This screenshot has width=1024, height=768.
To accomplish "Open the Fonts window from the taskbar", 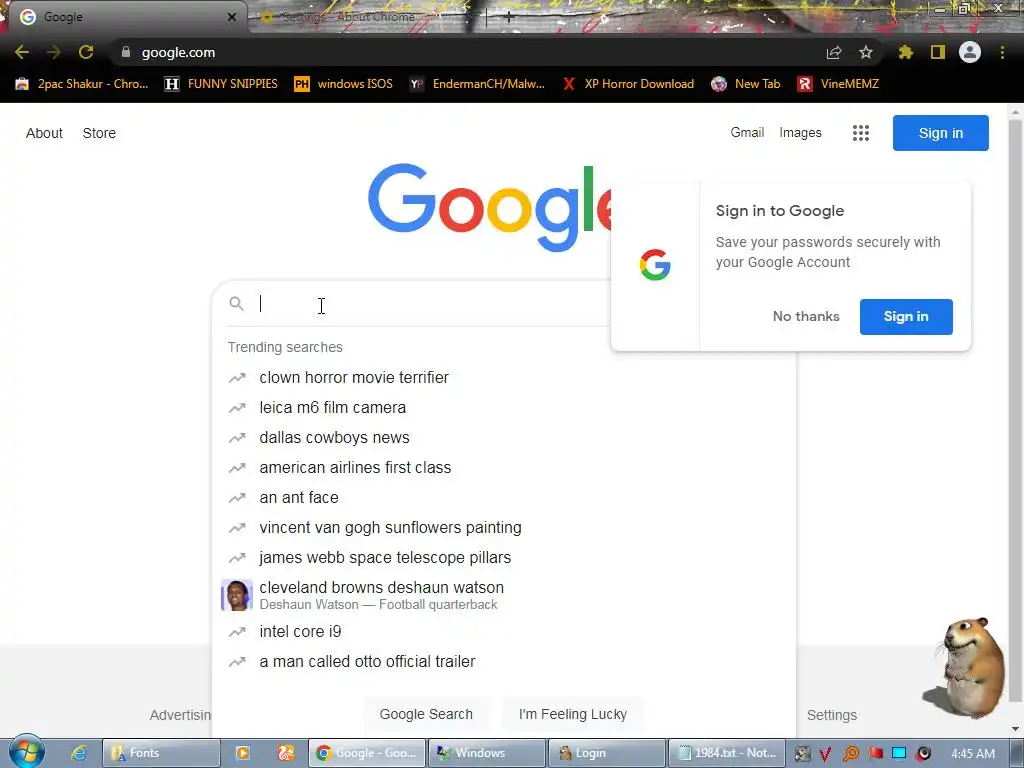I will [161, 753].
